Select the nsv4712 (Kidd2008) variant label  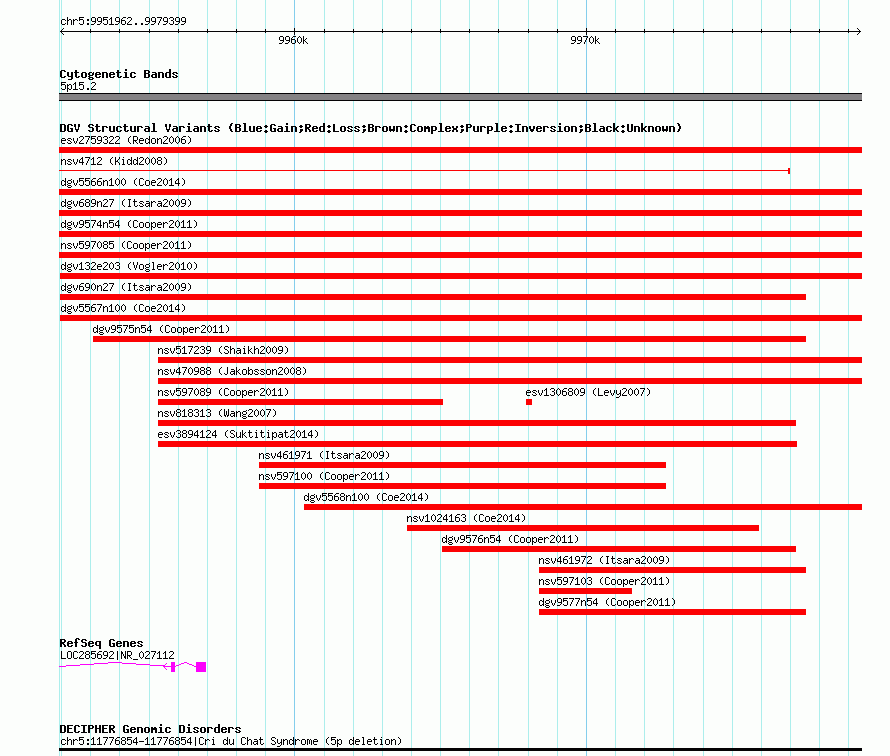point(114,161)
